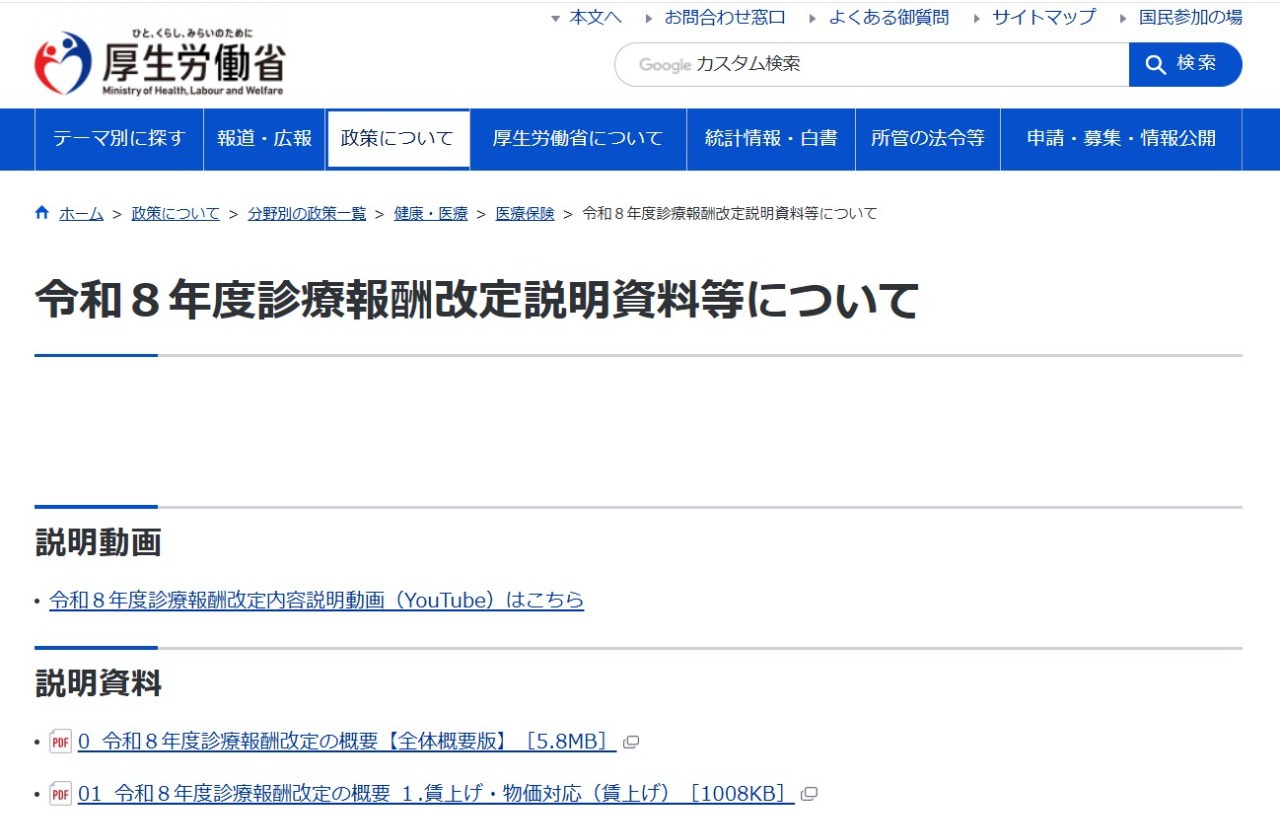
Task: Click external window icon after 5.8MB link
Action: (x=631, y=742)
